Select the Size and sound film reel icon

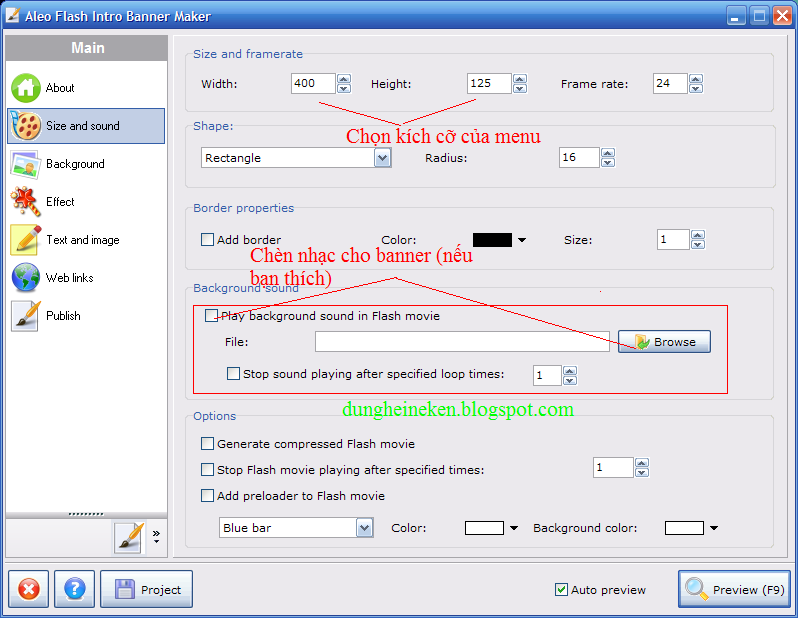tap(25, 126)
